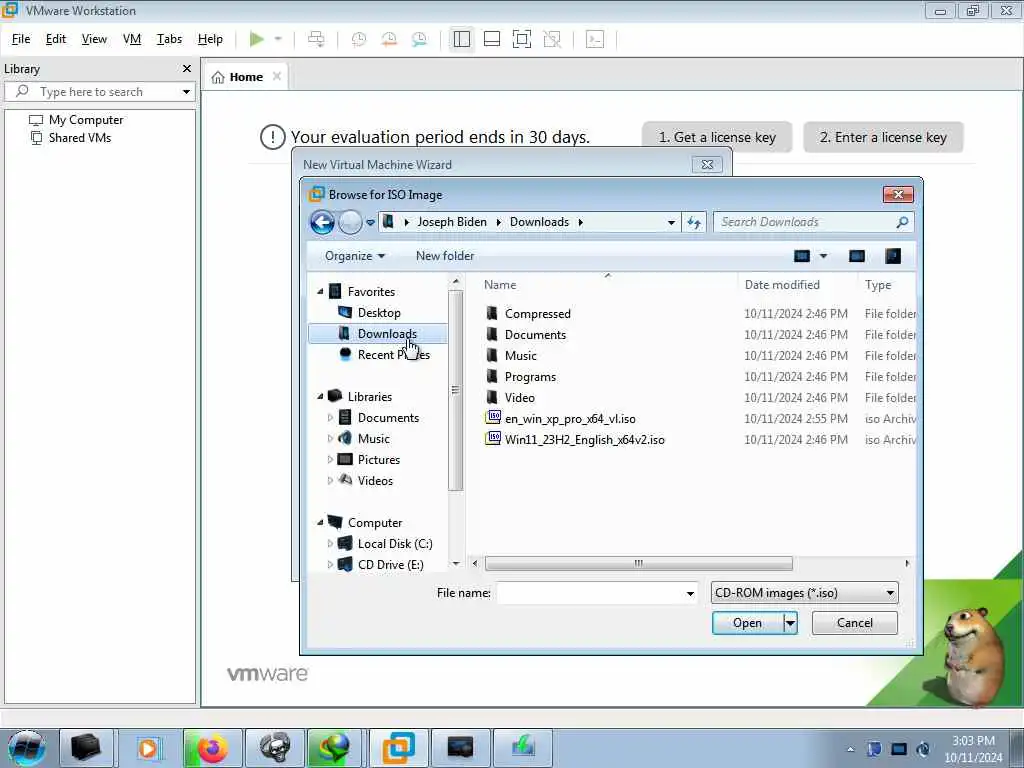This screenshot has width=1024, height=768.
Task: Open the arrow beside the Open button
Action: point(790,623)
